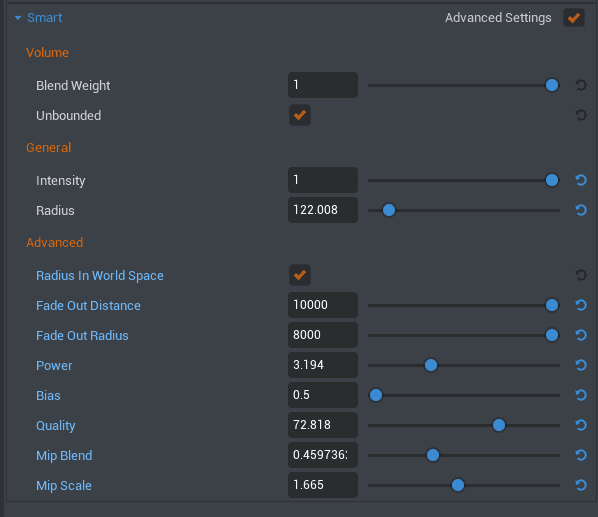Reset the Mip Blend value

581,455
